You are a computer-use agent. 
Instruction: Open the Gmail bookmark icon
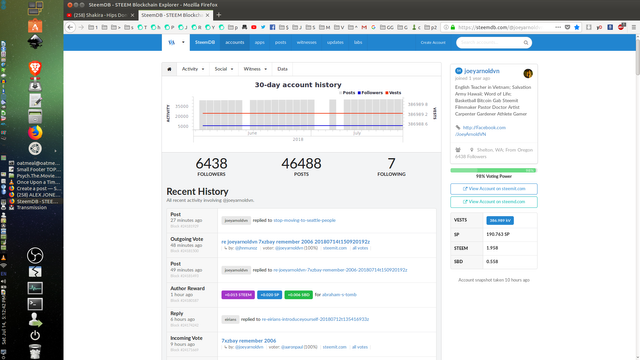pos(364,27)
